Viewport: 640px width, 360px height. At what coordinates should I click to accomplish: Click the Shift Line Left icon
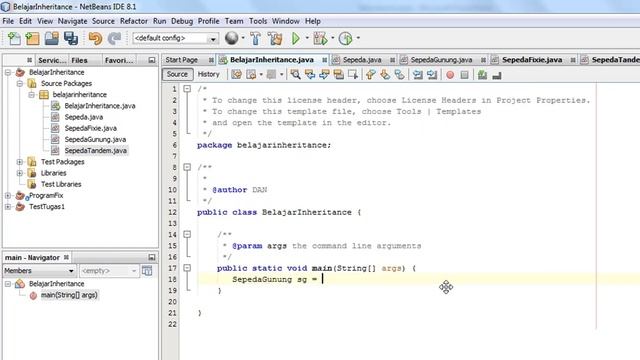418,74
